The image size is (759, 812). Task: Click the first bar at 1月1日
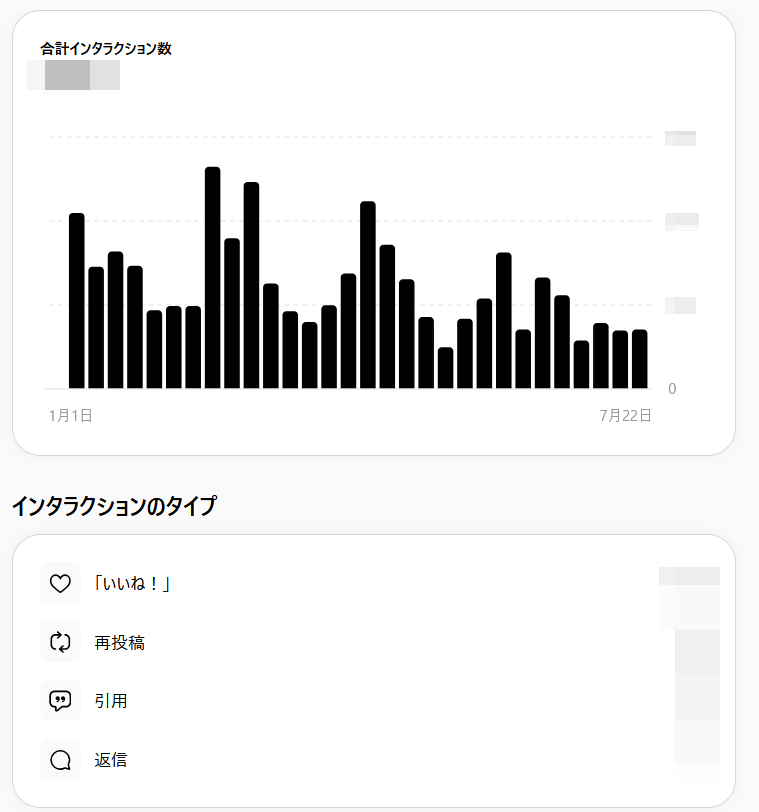[77, 301]
